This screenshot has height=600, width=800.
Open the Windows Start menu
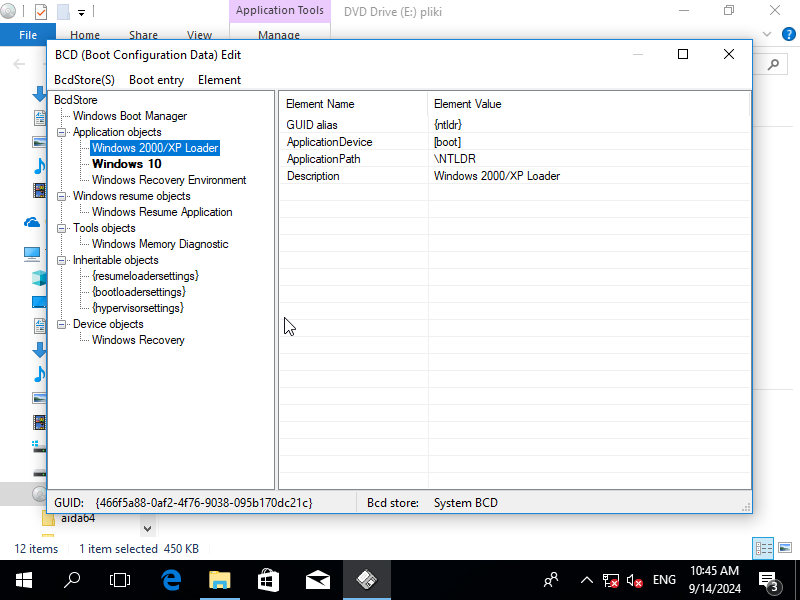24,580
